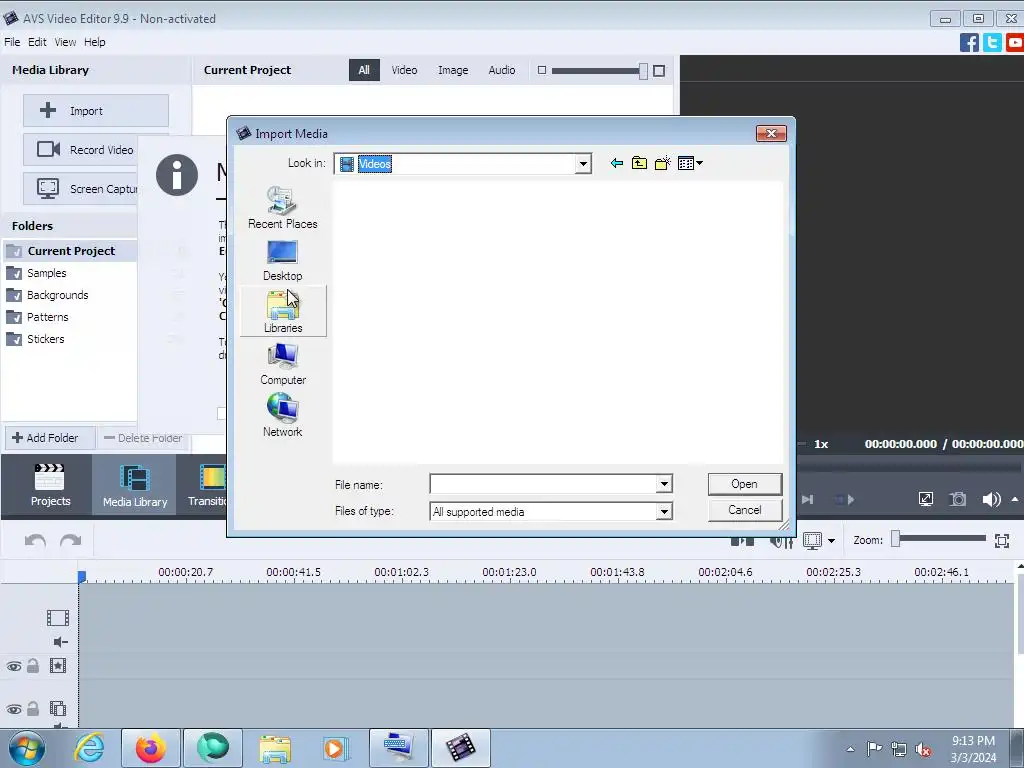Click the timeline playhead marker
This screenshot has width=1024, height=768.
point(82,577)
